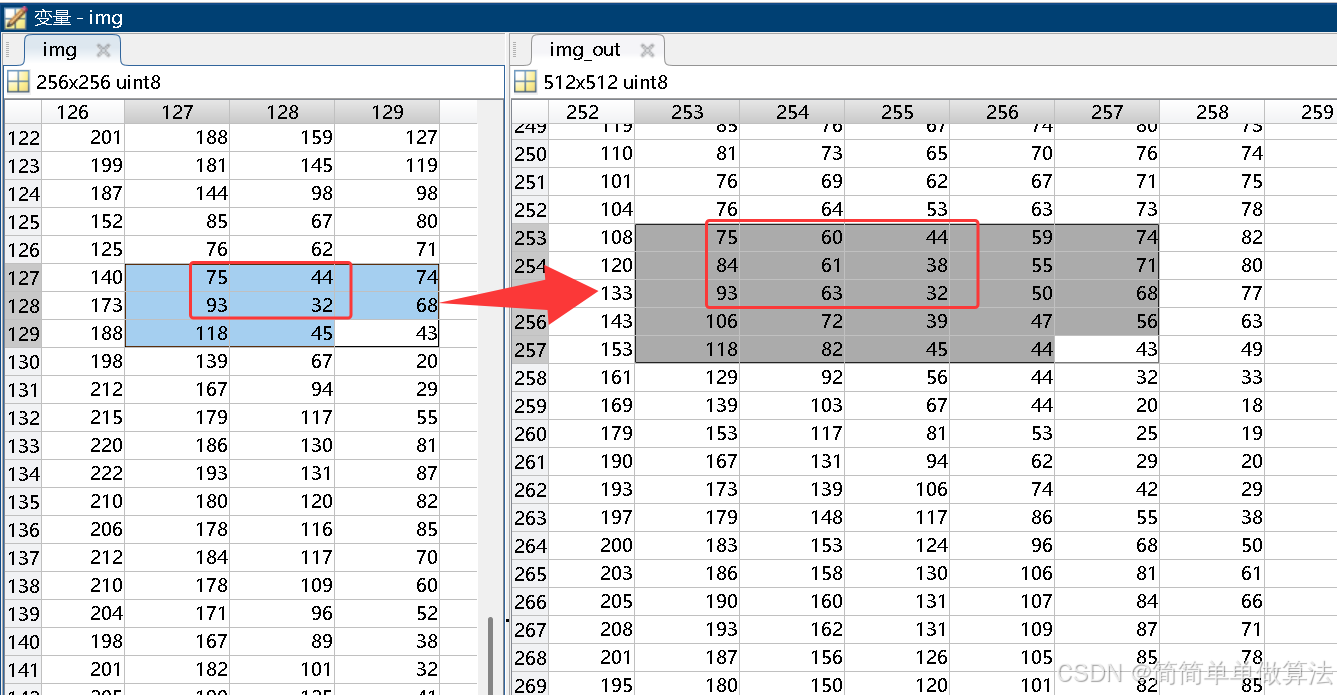Select row header 130 in img

24,361
